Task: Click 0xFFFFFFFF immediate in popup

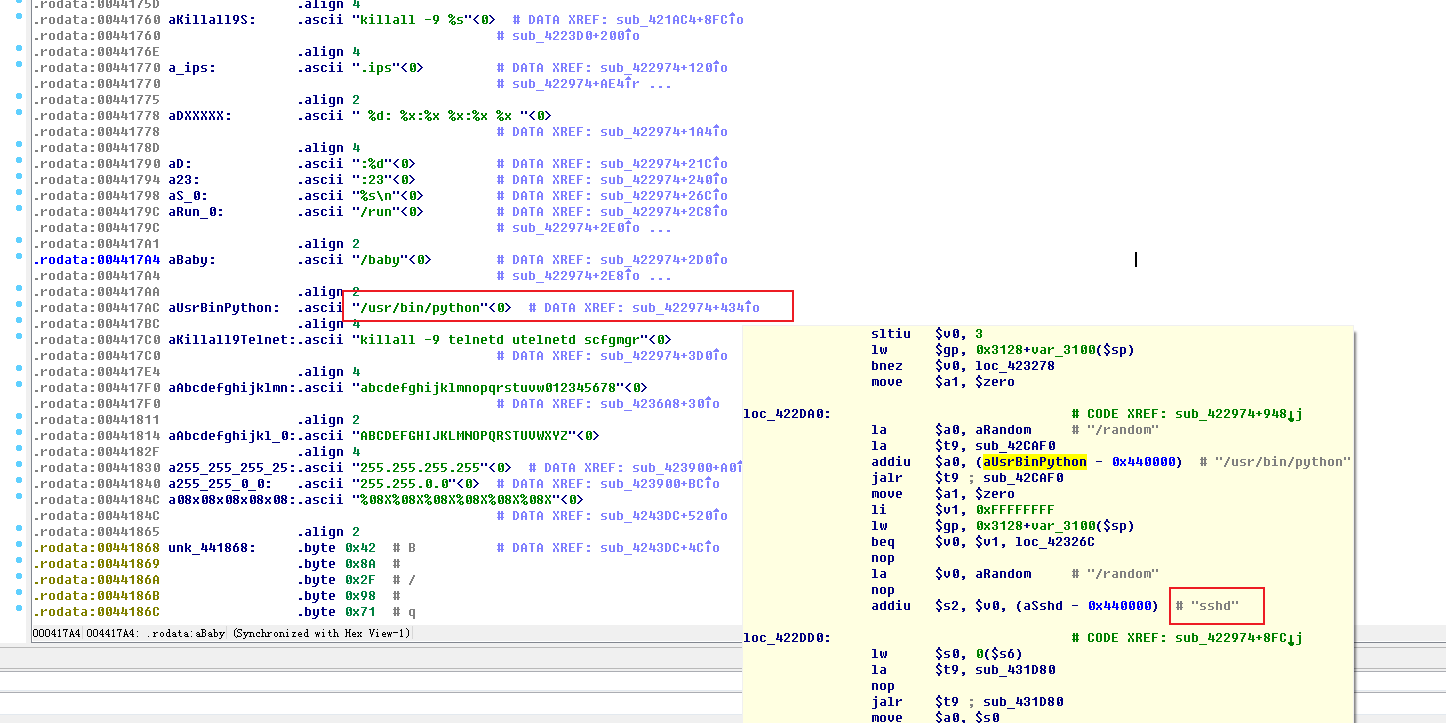Action: click(1015, 510)
